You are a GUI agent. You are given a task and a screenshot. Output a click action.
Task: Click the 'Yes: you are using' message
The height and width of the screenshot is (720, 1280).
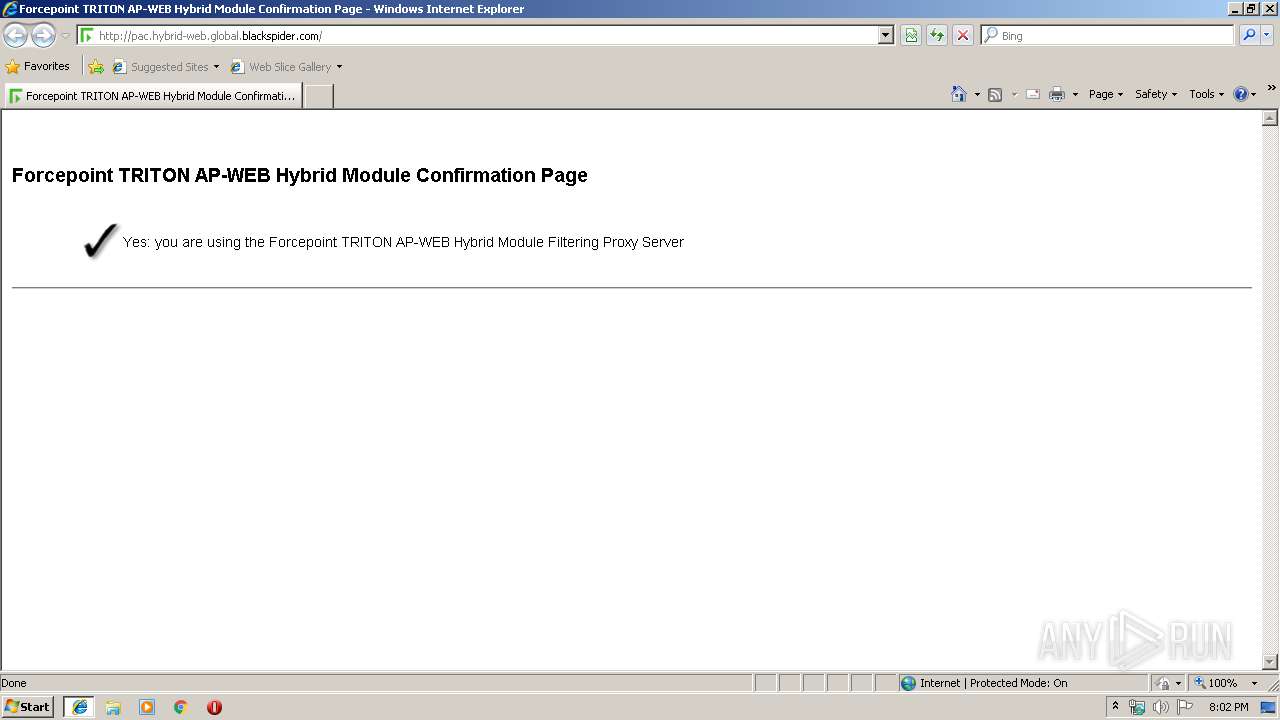tap(403, 242)
